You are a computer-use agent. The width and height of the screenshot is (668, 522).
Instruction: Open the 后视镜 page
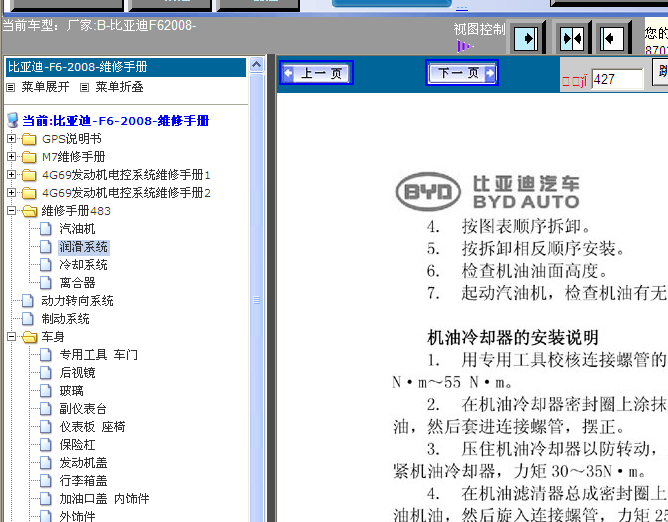pos(77,372)
